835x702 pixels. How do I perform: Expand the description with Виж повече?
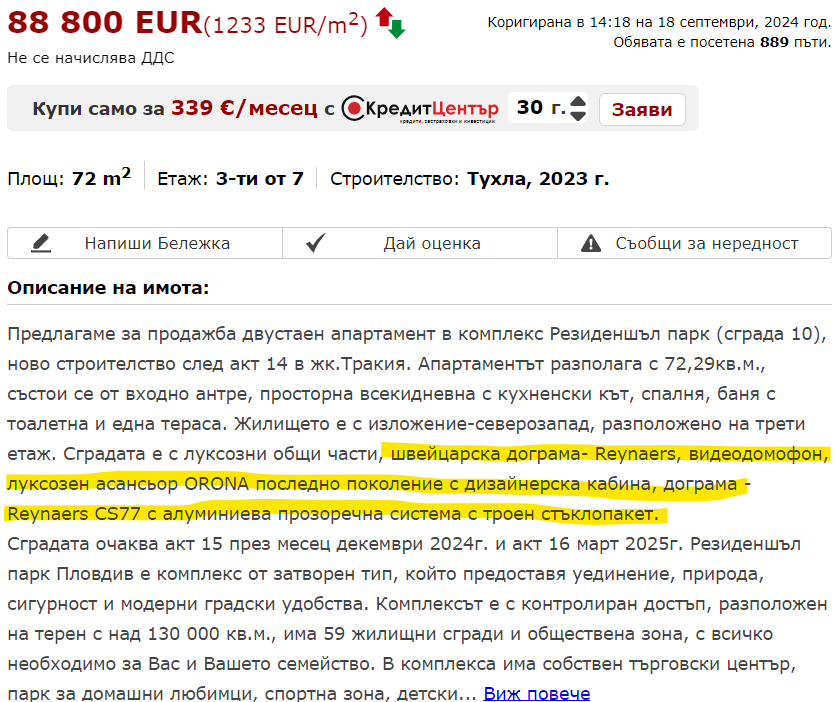[537, 693]
